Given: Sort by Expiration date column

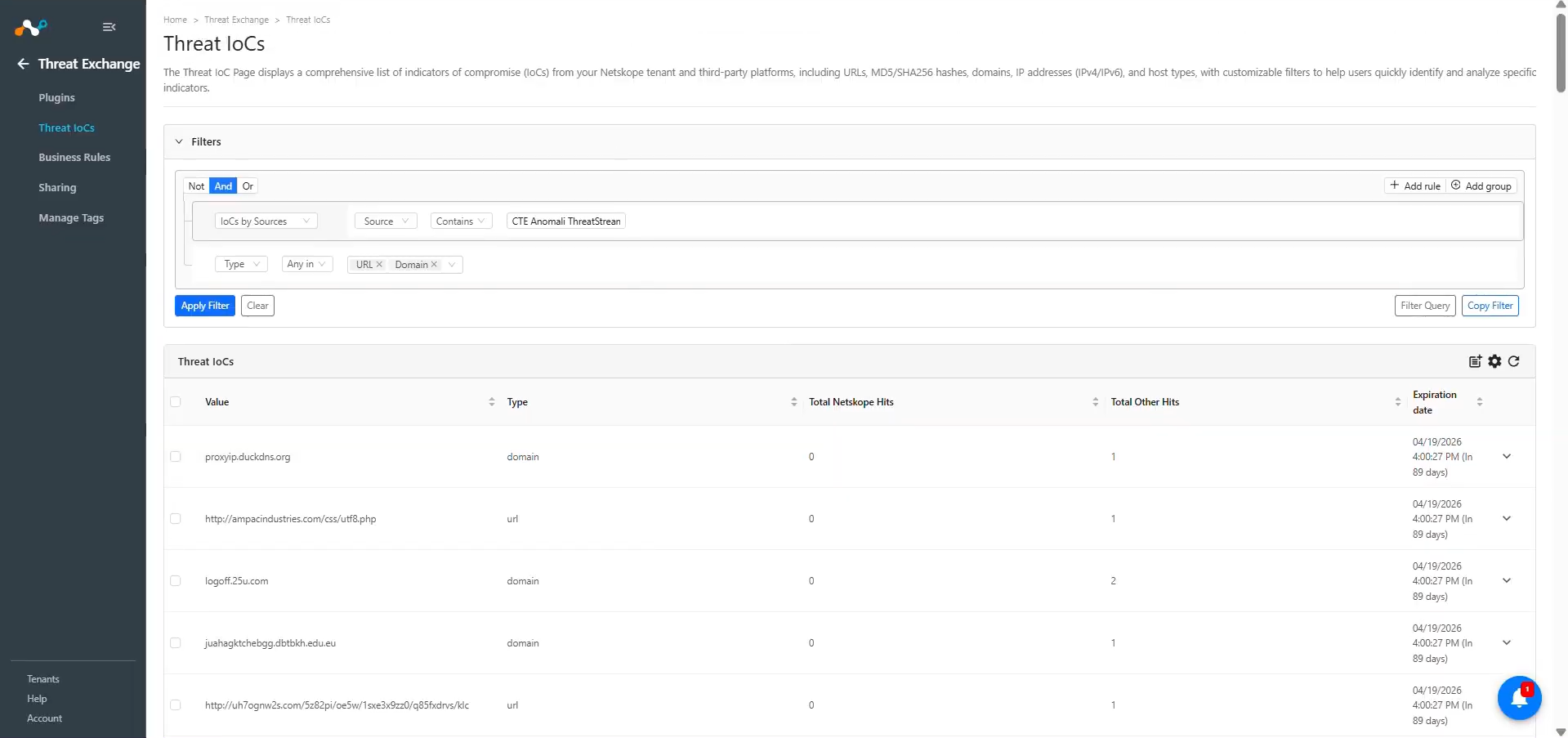Looking at the screenshot, I should [x=1479, y=402].
